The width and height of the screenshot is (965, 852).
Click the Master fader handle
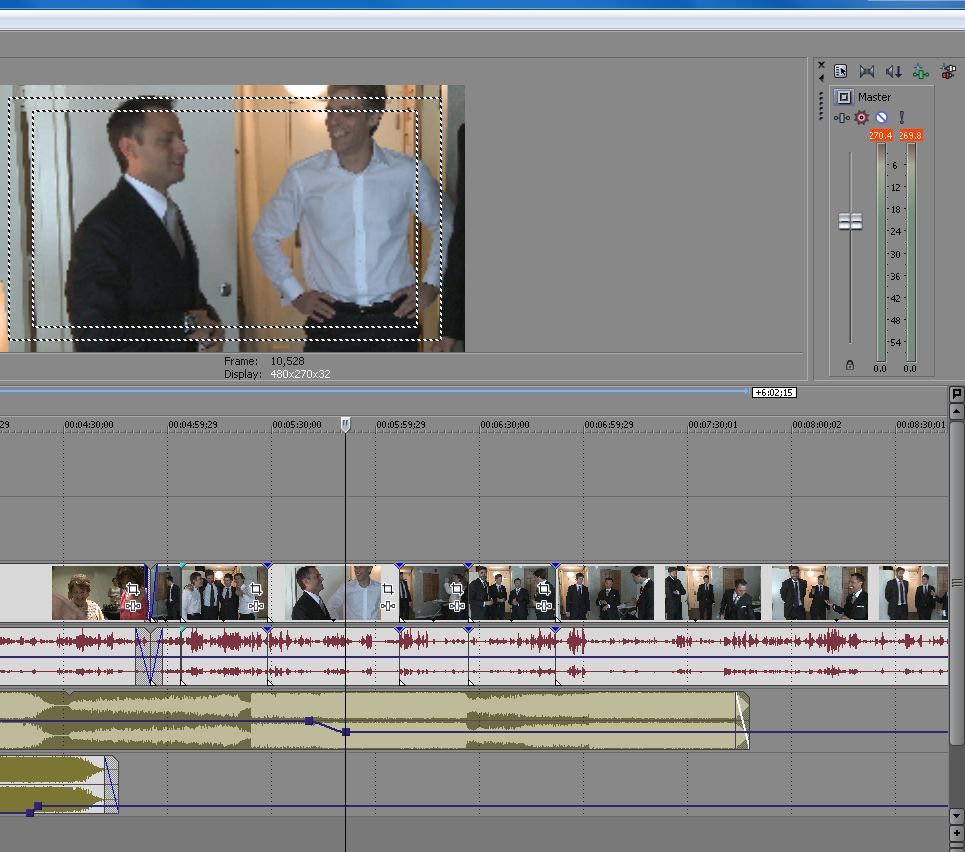[x=850, y=222]
